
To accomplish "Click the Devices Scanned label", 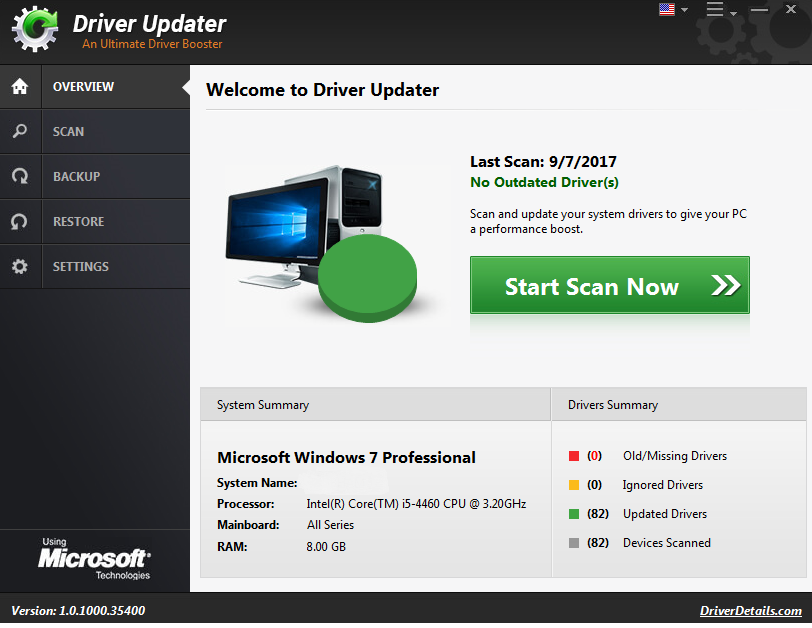I will pos(666,543).
